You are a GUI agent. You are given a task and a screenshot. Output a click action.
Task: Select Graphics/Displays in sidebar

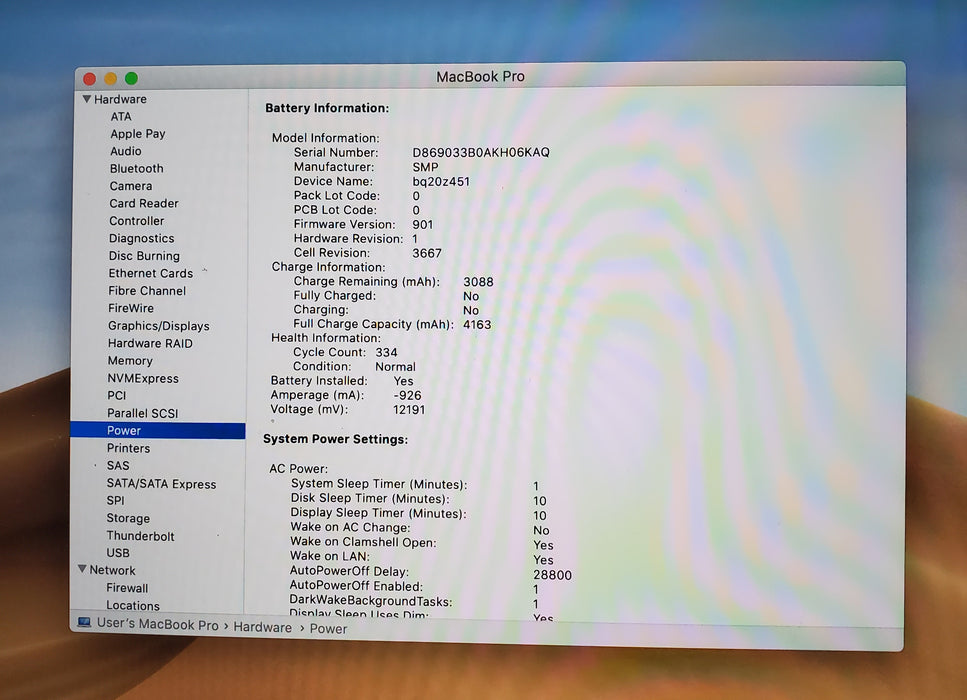tap(158, 326)
